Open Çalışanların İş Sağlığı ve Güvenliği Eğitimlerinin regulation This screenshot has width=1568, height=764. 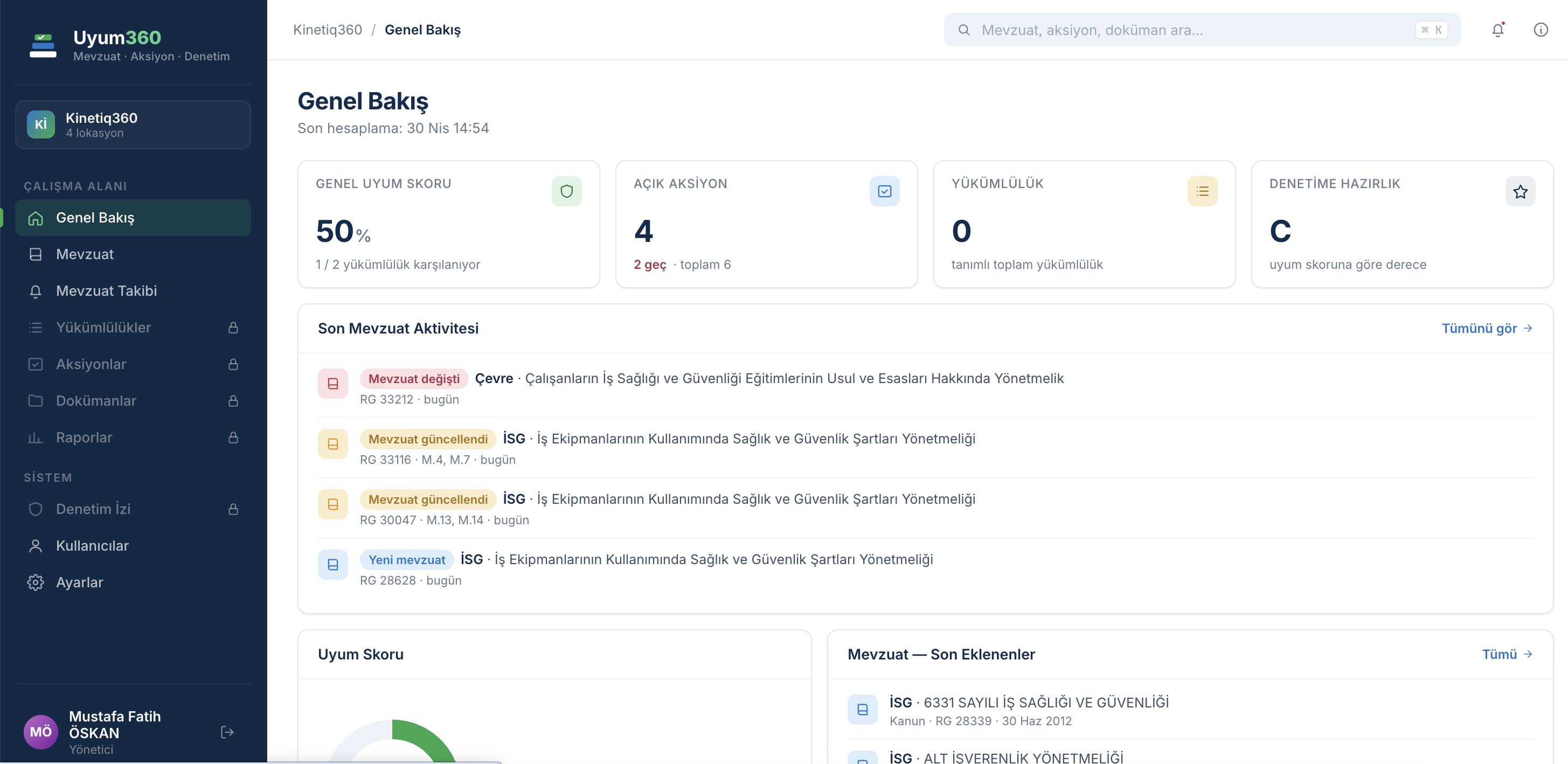pos(794,379)
